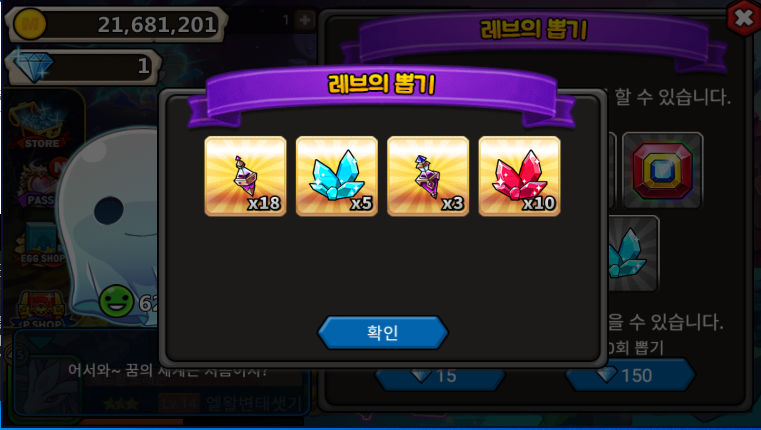The height and width of the screenshot is (430, 761).
Task: Open the EGG SHOP icon
Action: (x=41, y=244)
